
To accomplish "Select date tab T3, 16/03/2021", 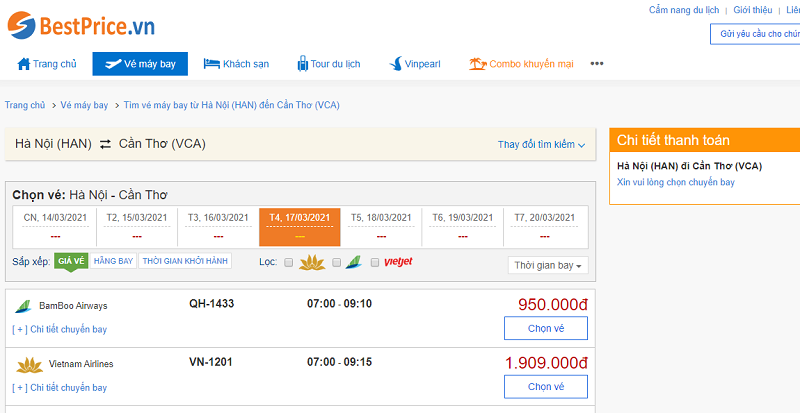I will pyautogui.click(x=218, y=227).
